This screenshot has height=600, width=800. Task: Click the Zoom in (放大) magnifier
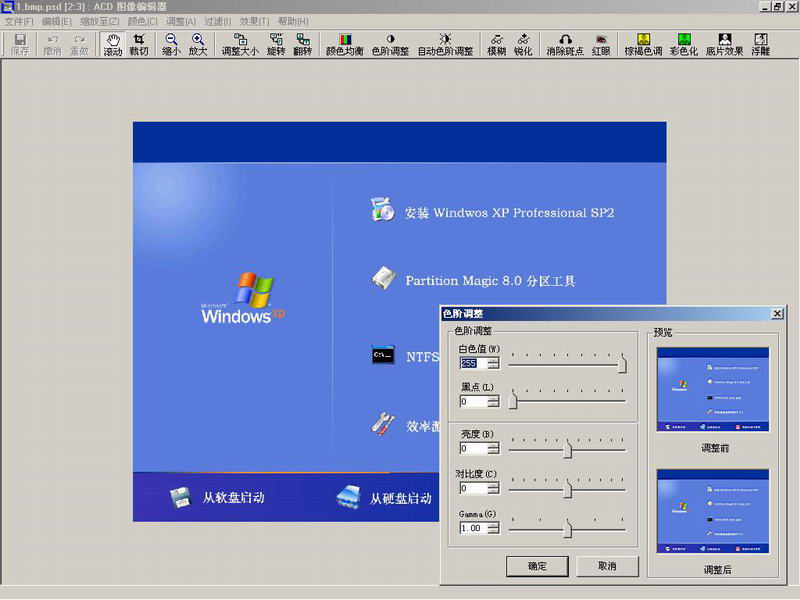pyautogui.click(x=198, y=44)
